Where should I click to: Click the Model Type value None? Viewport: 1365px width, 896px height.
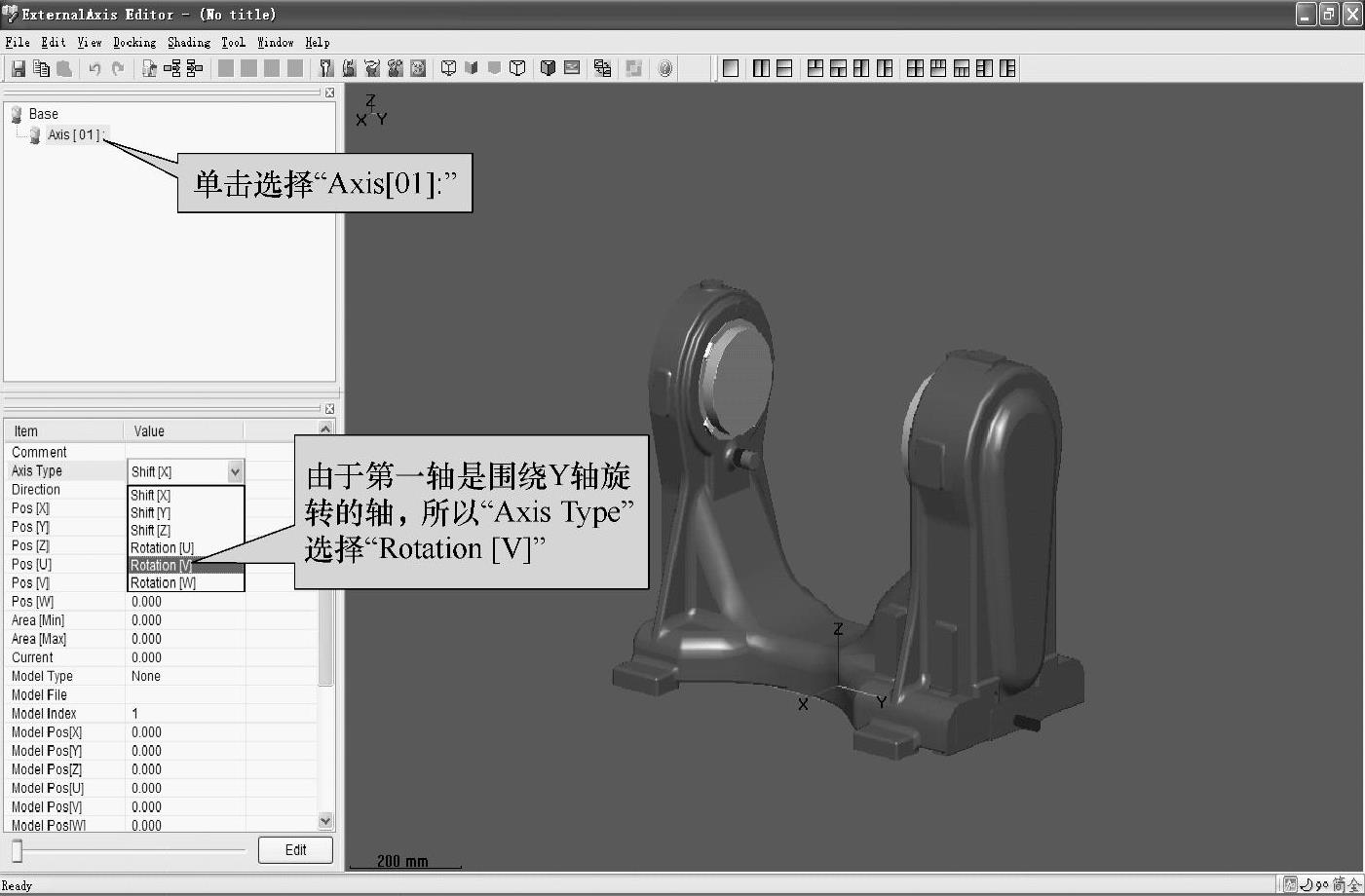tap(146, 676)
